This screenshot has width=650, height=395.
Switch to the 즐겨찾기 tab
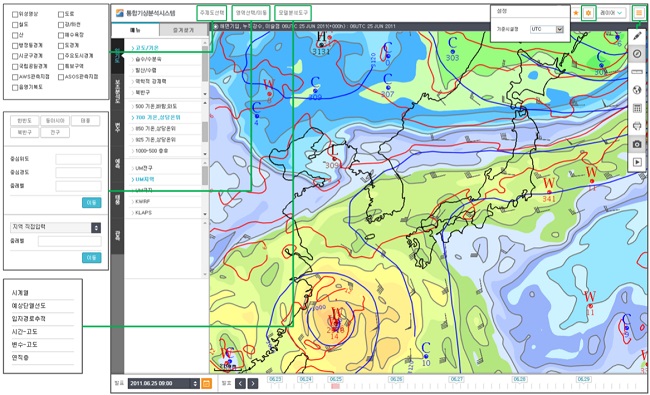tap(183, 30)
